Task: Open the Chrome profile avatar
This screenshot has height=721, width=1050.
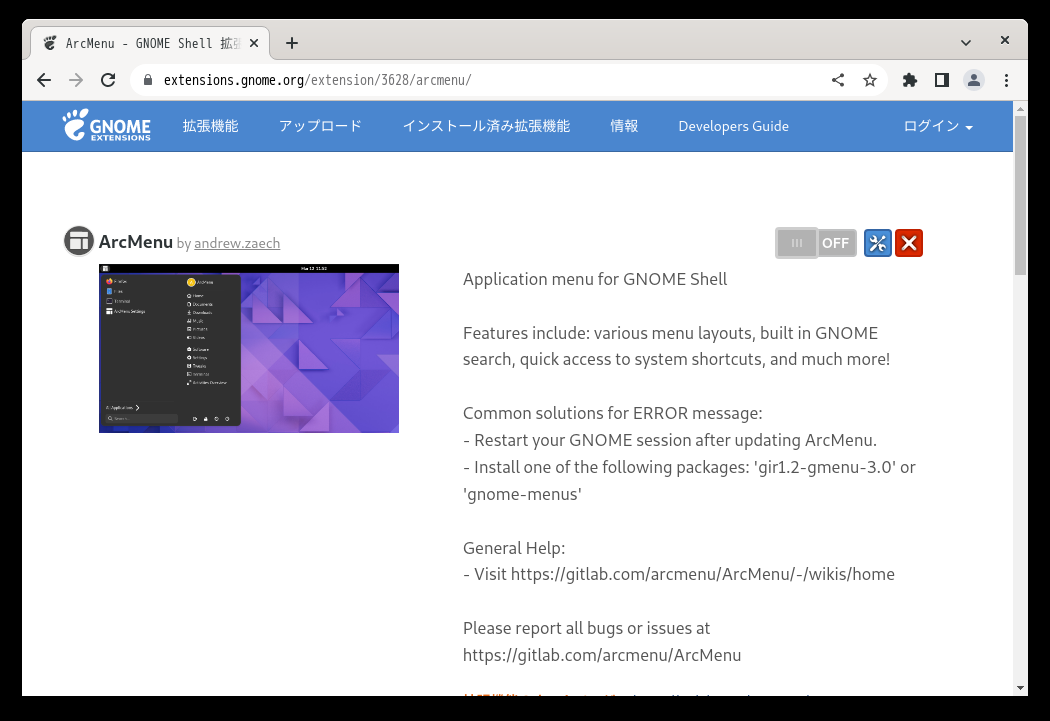Action: pyautogui.click(x=974, y=80)
